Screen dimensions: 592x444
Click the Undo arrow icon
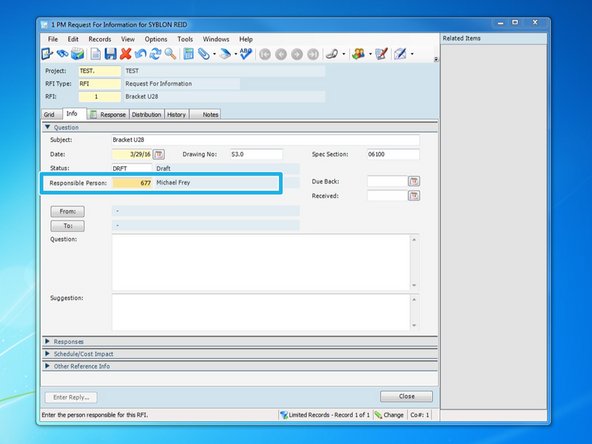tap(140, 54)
